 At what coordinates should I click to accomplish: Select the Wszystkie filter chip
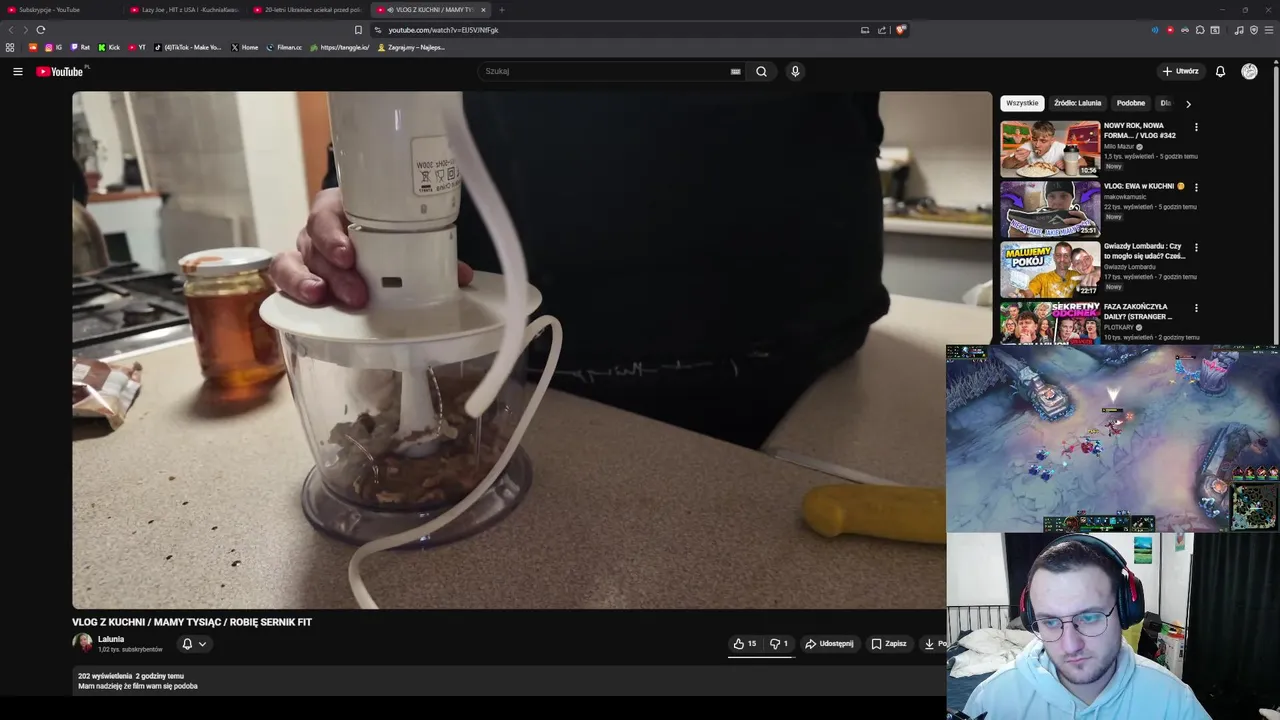[1022, 103]
